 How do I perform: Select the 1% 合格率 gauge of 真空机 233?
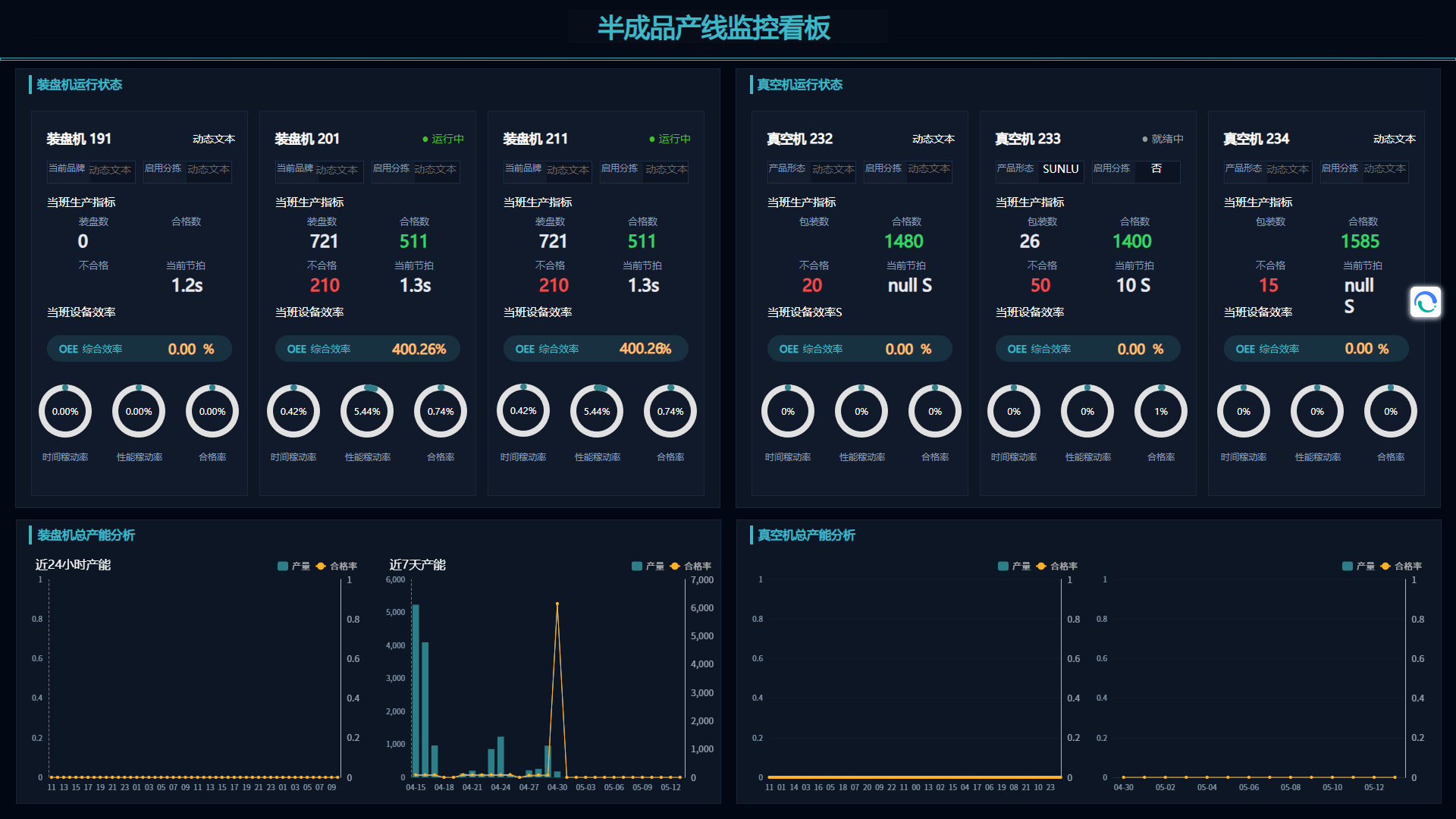pyautogui.click(x=1161, y=411)
